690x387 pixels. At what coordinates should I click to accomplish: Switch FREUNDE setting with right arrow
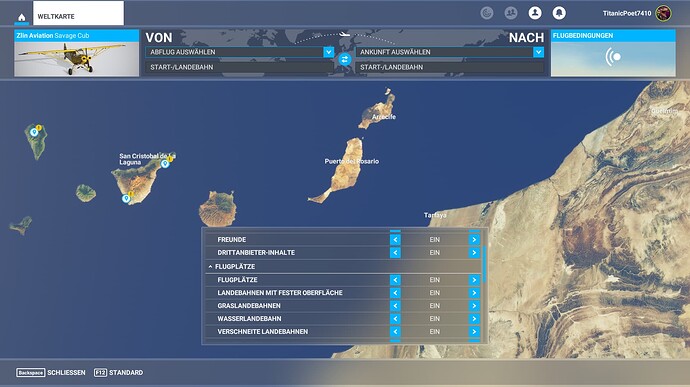click(474, 240)
